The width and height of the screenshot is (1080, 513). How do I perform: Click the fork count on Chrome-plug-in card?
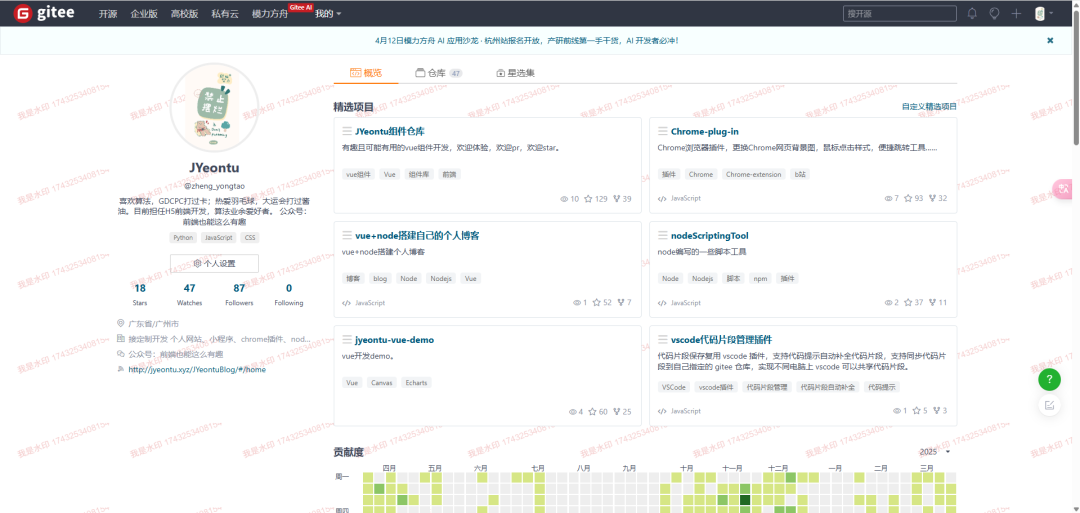pyautogui.click(x=936, y=199)
